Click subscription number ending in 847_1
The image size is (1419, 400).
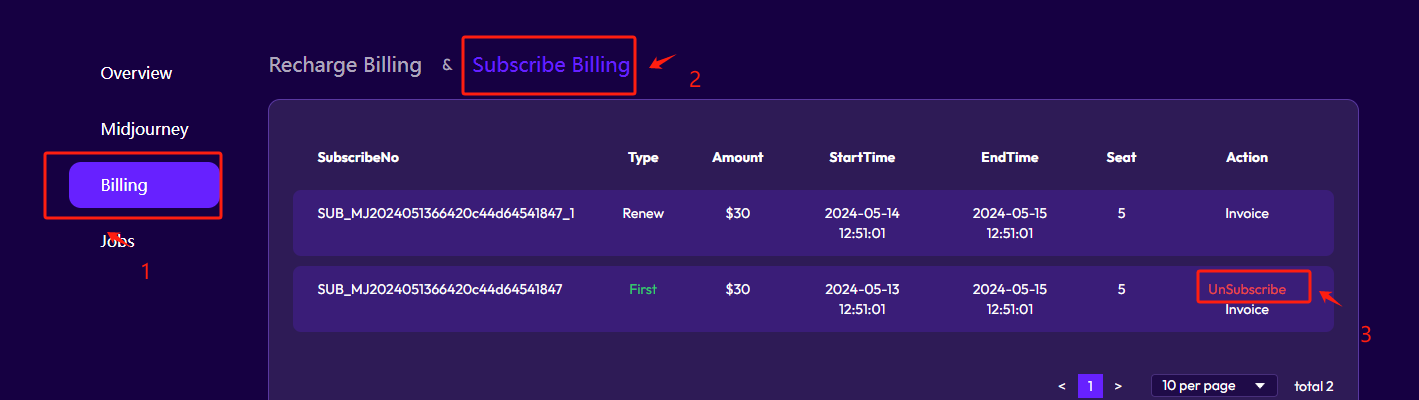click(x=445, y=213)
